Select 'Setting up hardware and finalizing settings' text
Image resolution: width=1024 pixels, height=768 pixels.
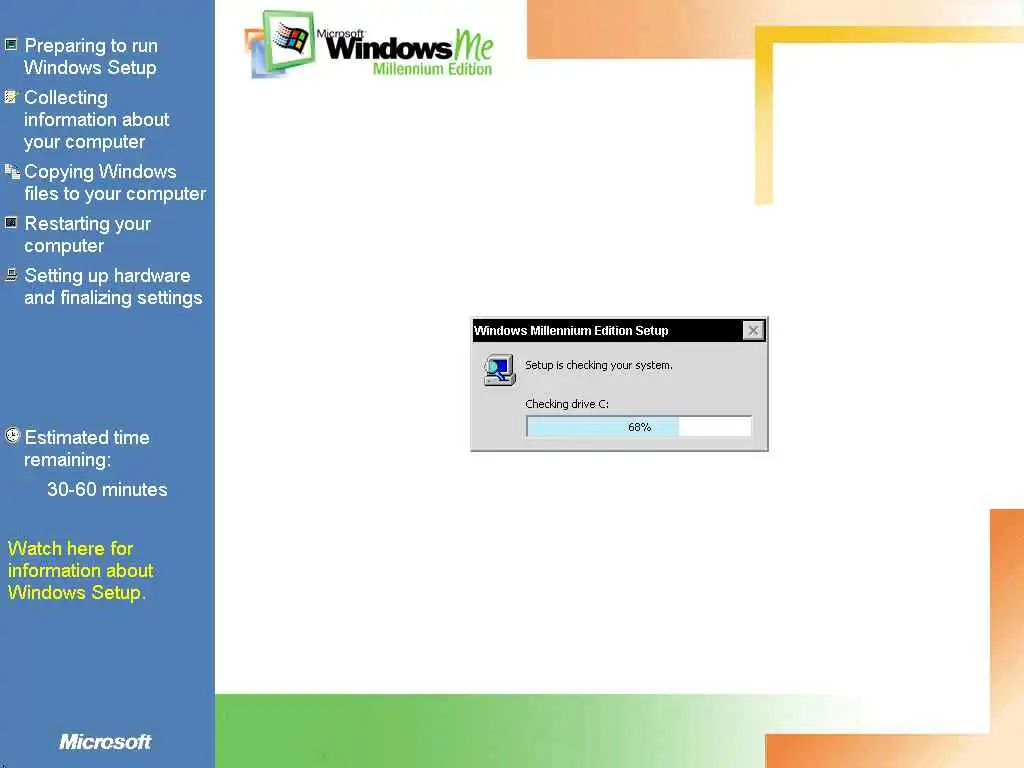click(113, 287)
